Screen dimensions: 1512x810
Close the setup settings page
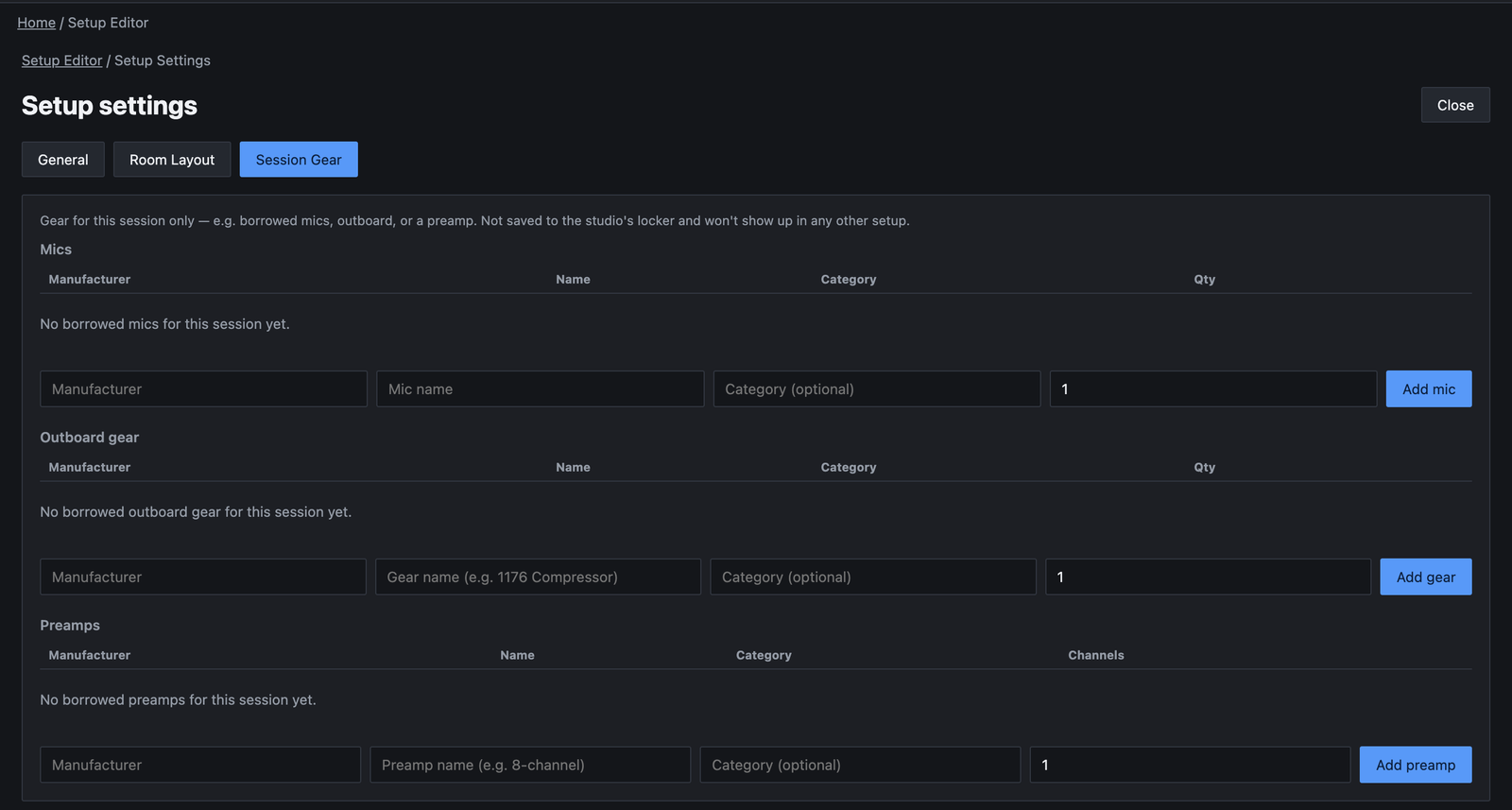pyautogui.click(x=1455, y=105)
